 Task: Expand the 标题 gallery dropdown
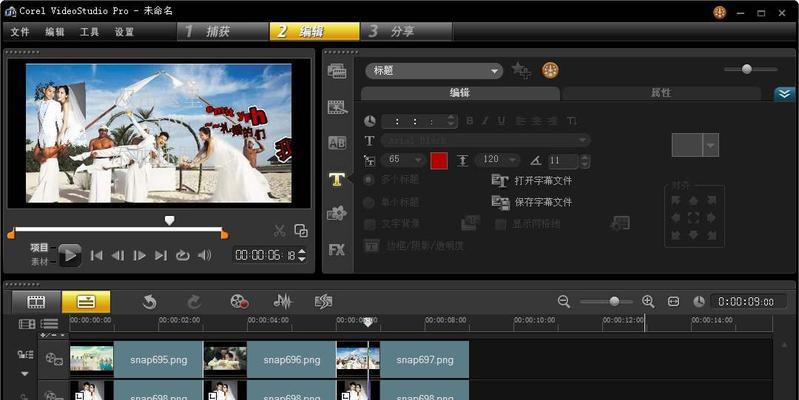(495, 71)
